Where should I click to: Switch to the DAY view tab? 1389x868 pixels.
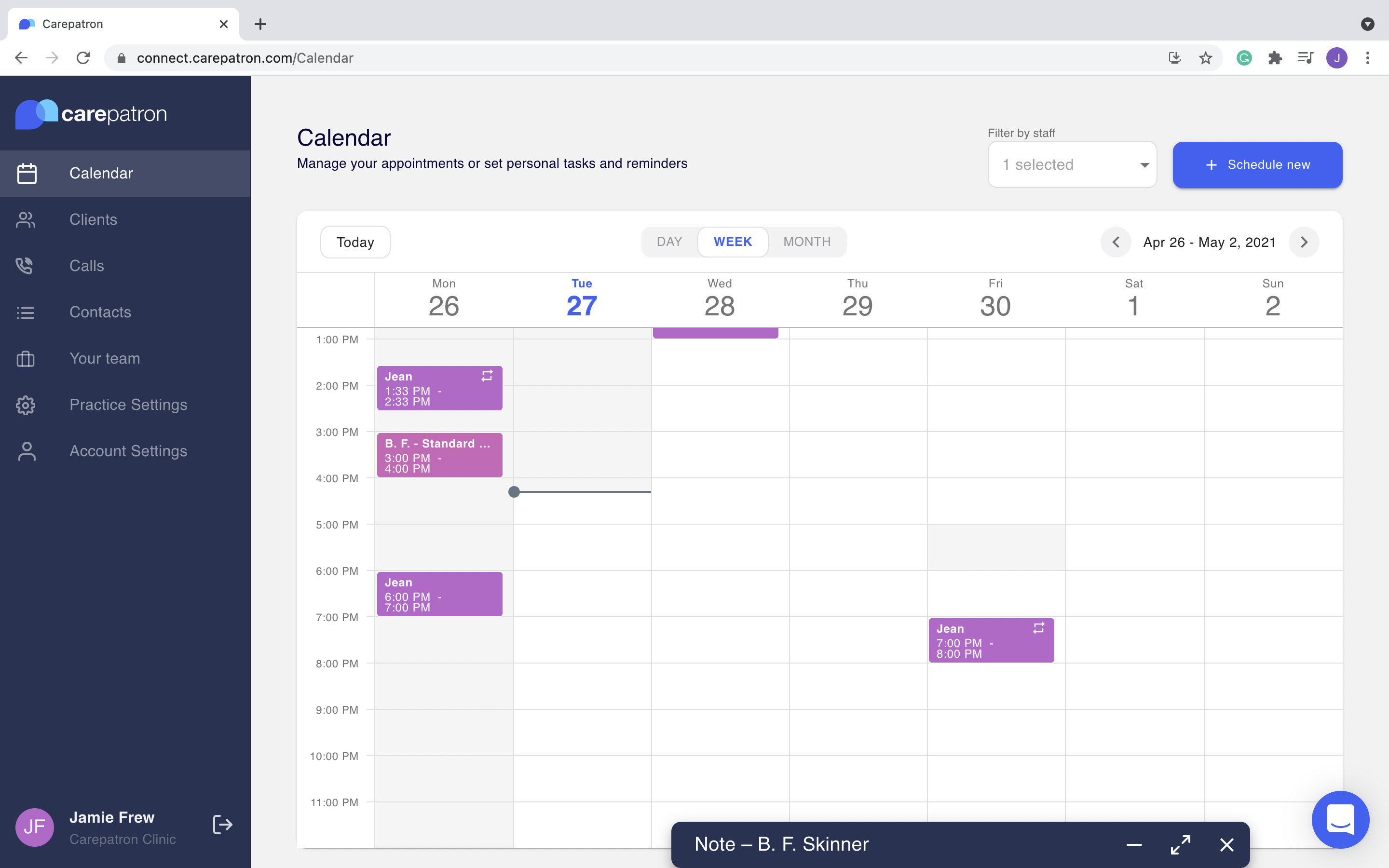click(669, 242)
